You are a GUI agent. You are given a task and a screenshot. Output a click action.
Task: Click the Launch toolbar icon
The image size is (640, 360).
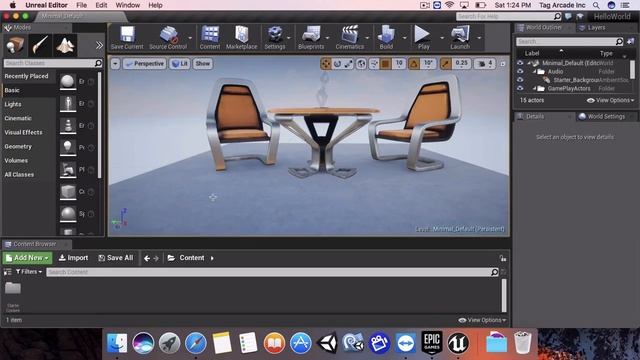[460, 38]
